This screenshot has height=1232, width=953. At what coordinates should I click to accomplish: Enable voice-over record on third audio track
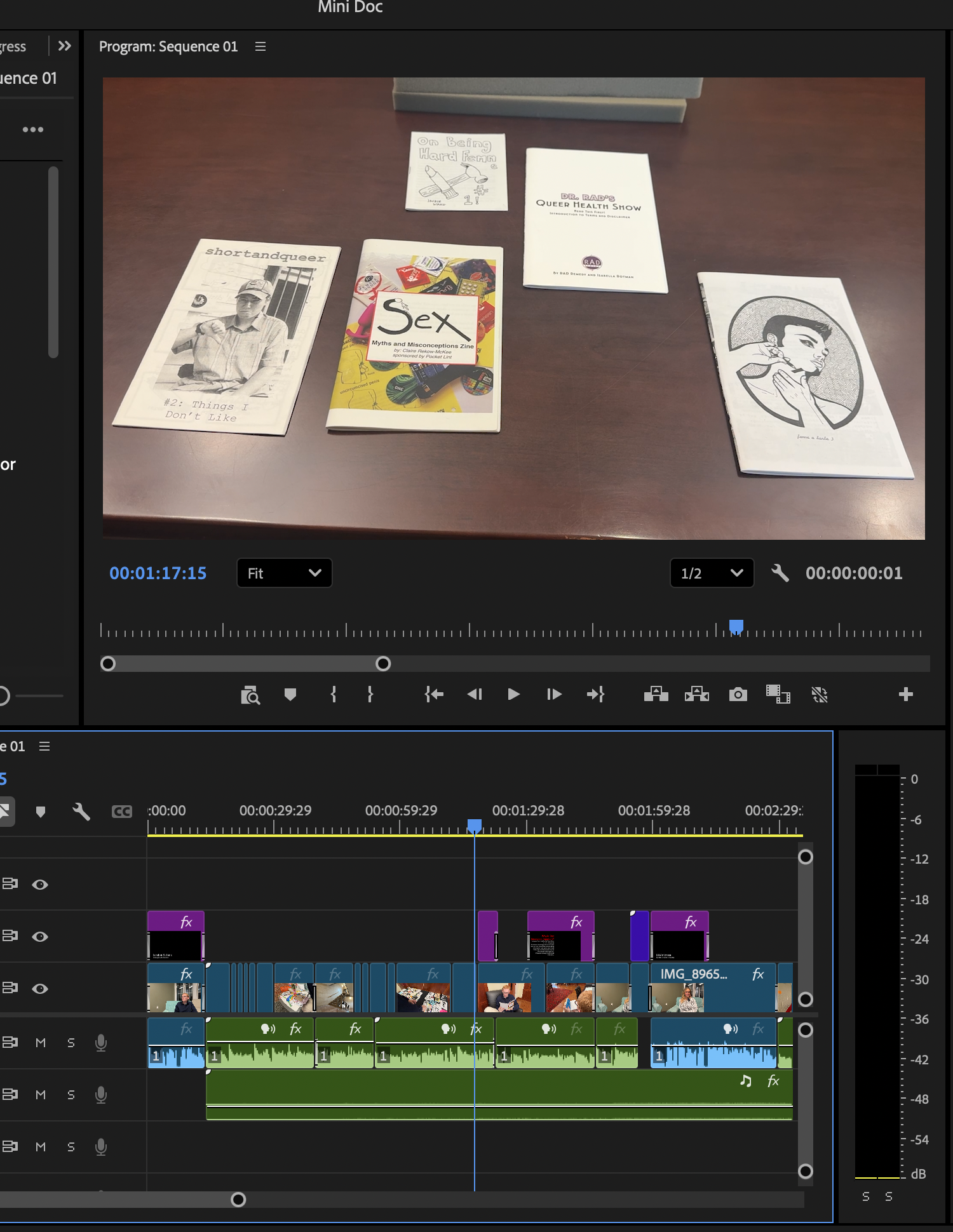pyautogui.click(x=101, y=1147)
